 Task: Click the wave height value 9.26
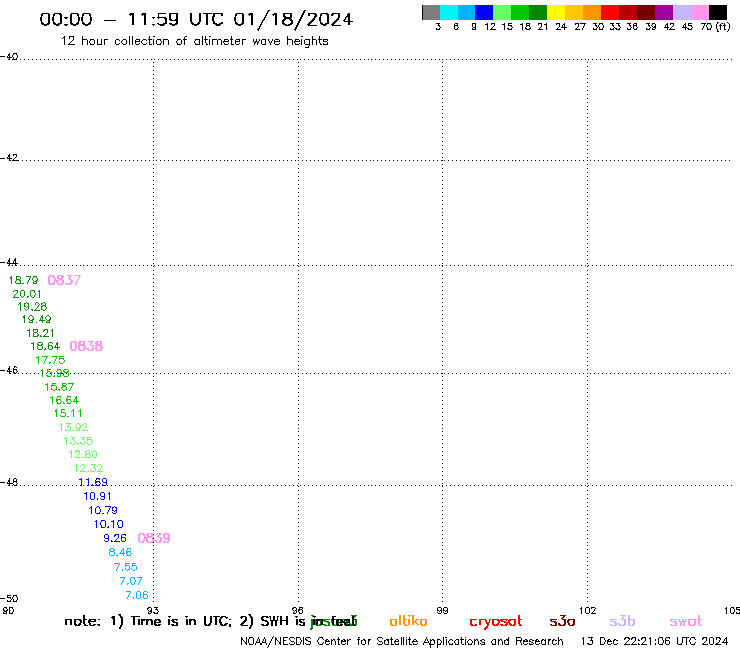115,538
